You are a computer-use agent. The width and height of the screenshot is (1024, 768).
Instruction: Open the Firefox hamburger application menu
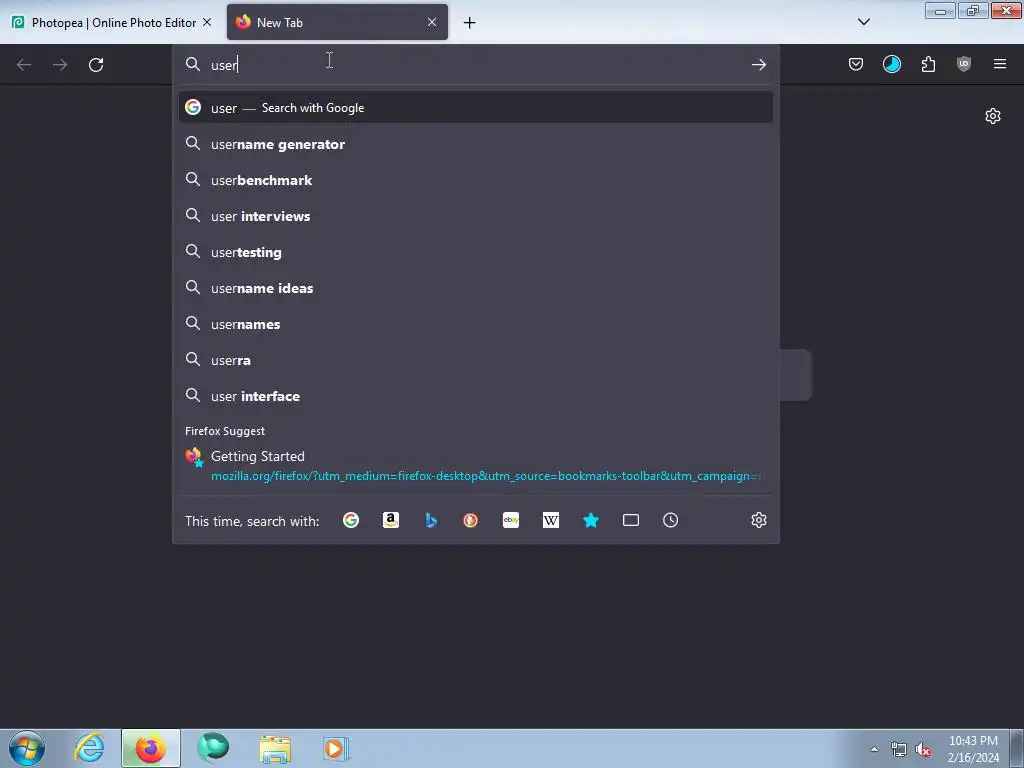(x=1000, y=64)
